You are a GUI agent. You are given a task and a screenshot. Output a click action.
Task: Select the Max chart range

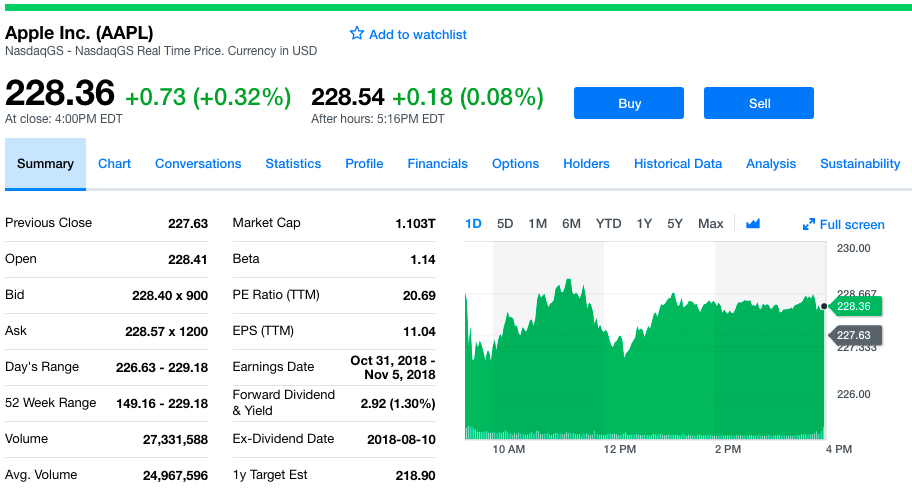[711, 224]
